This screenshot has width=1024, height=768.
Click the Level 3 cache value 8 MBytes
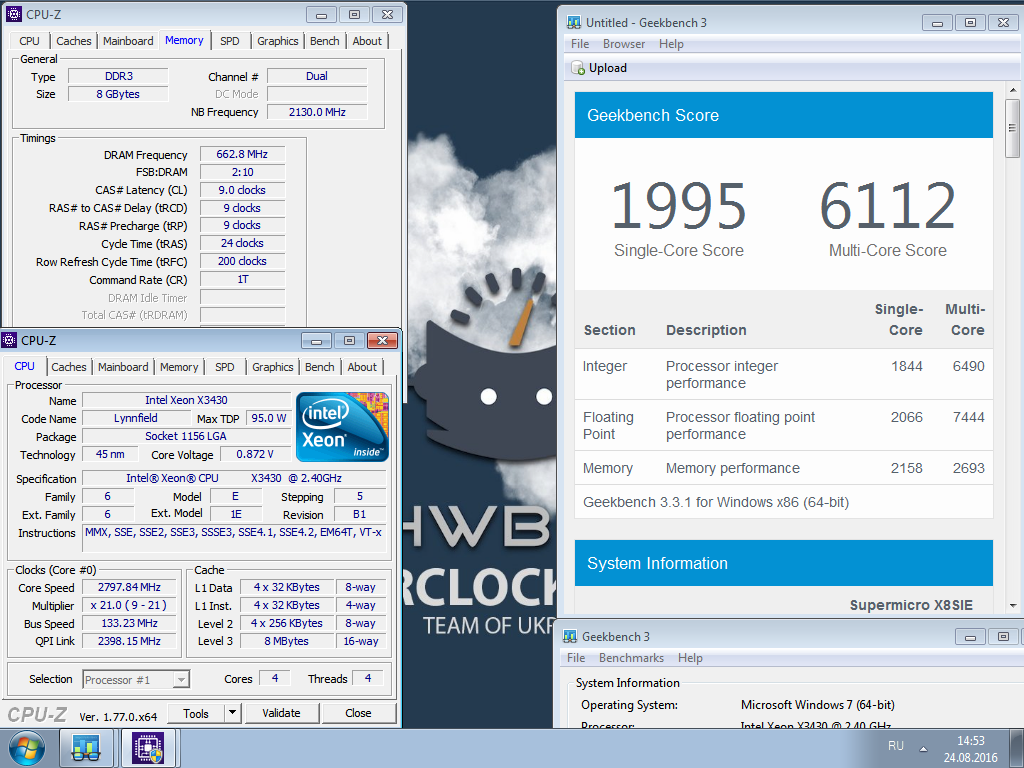287,641
